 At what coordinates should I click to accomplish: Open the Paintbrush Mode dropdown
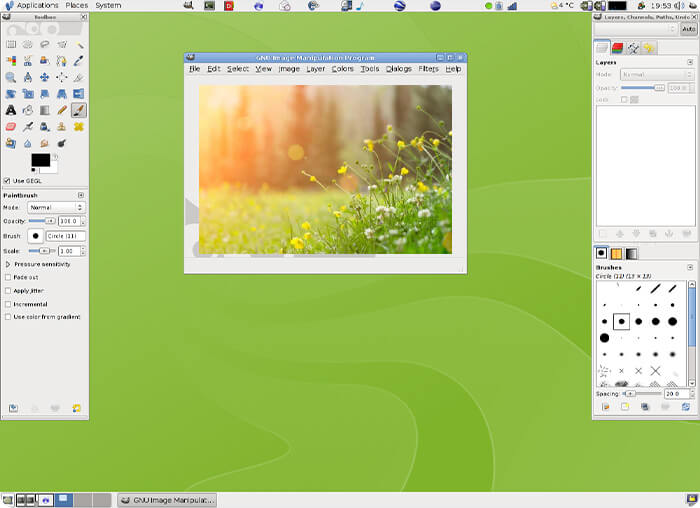pos(56,208)
